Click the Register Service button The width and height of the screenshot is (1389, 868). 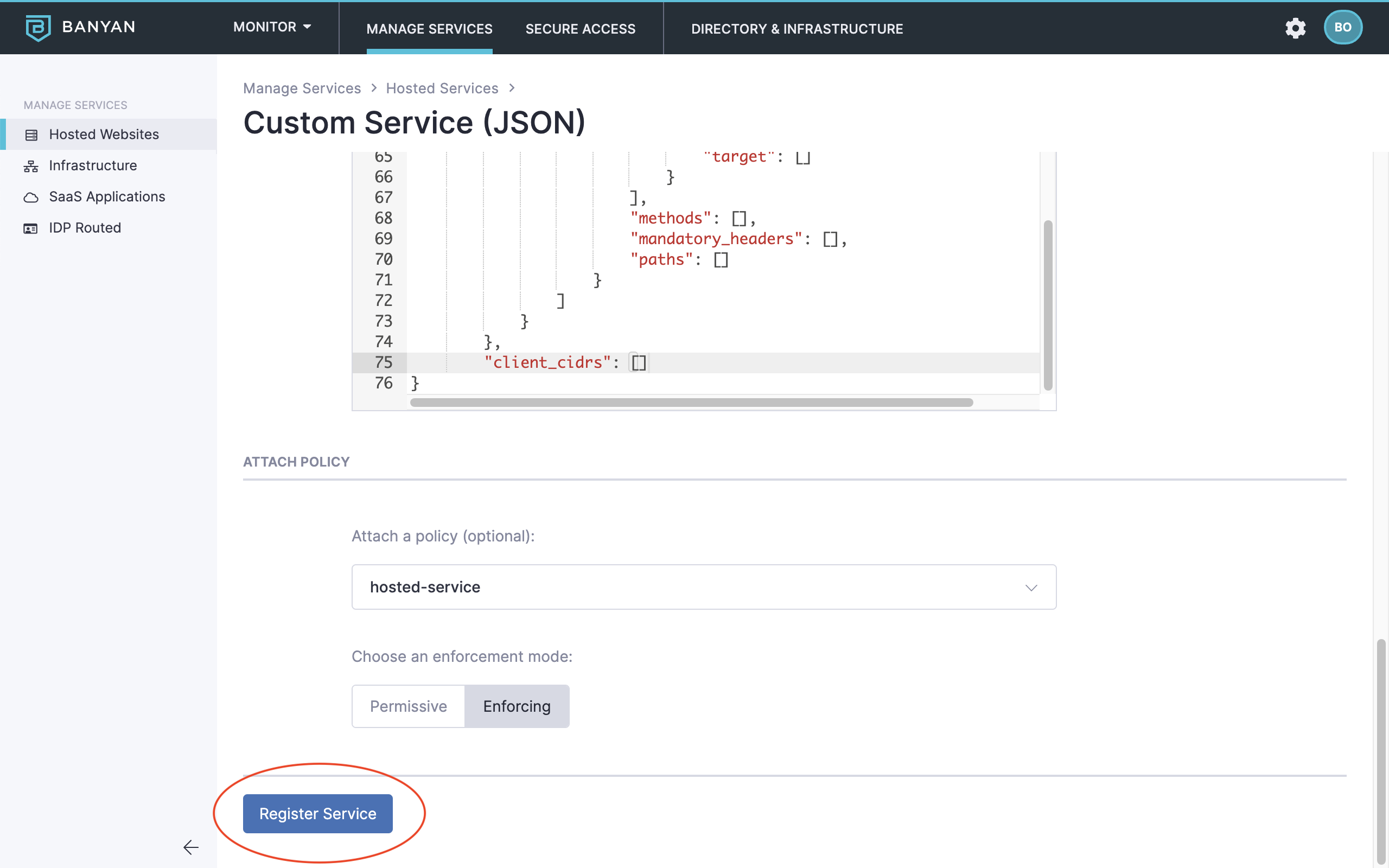click(x=317, y=813)
